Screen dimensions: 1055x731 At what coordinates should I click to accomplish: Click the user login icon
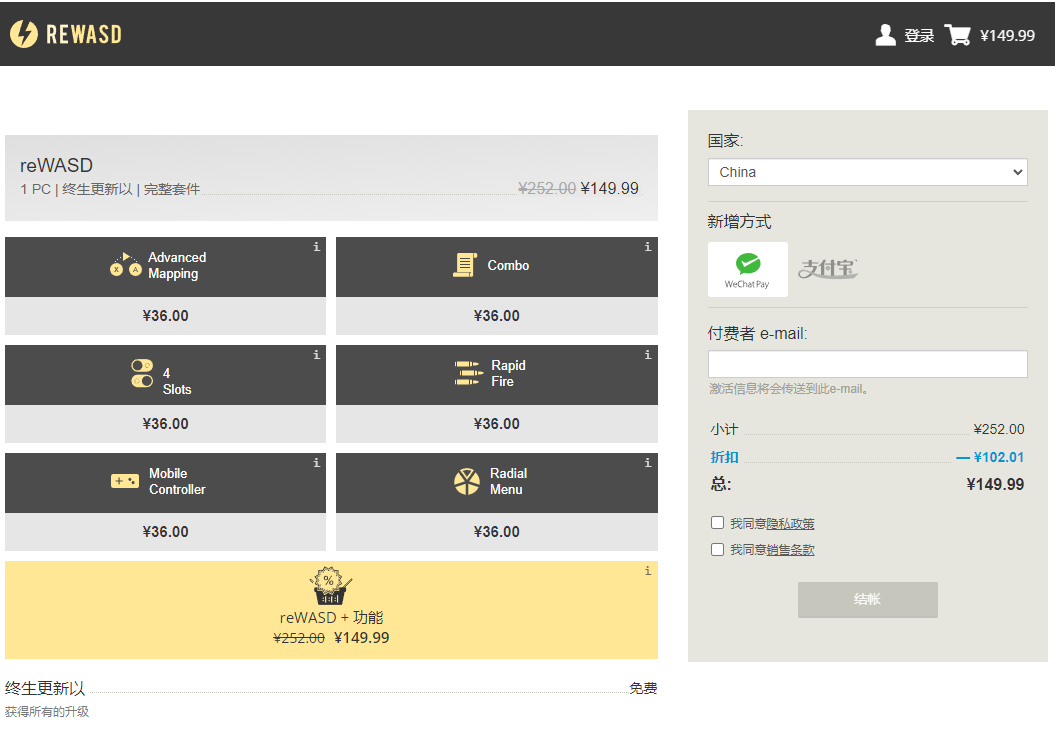885,35
